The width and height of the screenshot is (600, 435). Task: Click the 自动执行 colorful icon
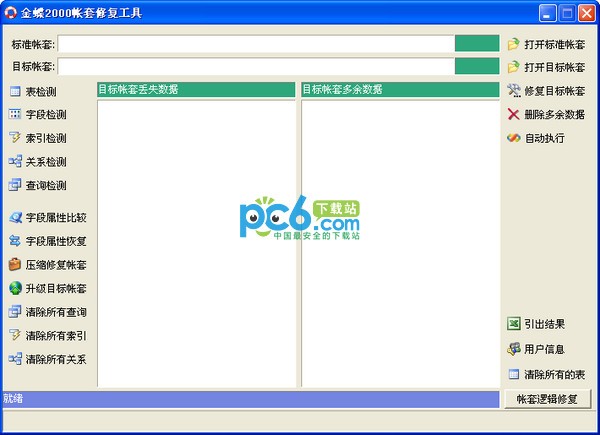tap(514, 138)
